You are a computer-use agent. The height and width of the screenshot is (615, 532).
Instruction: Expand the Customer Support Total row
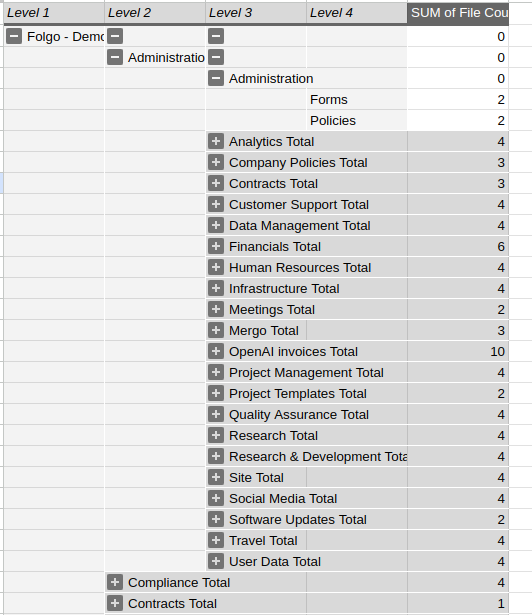point(216,204)
